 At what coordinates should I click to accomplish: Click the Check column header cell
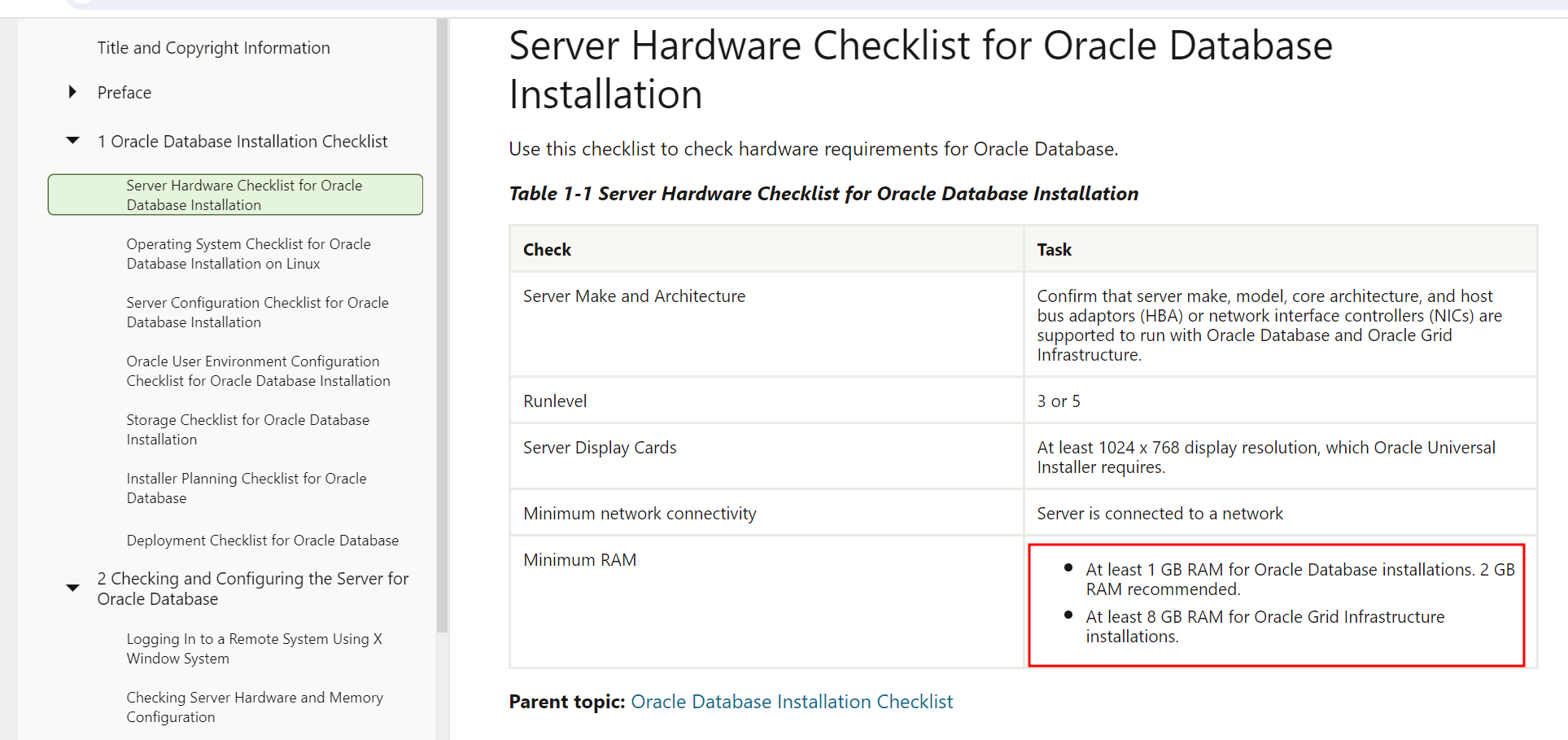[x=547, y=250]
